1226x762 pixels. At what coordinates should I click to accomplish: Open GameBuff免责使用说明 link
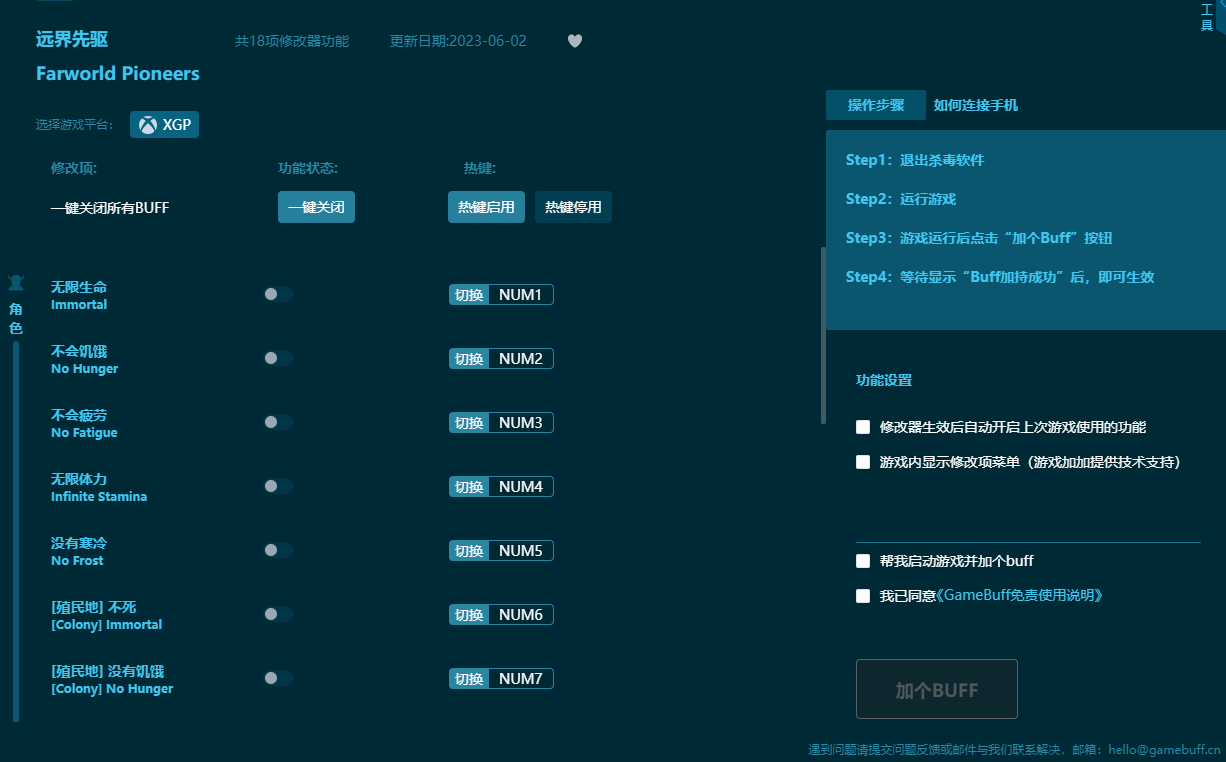coord(1020,595)
